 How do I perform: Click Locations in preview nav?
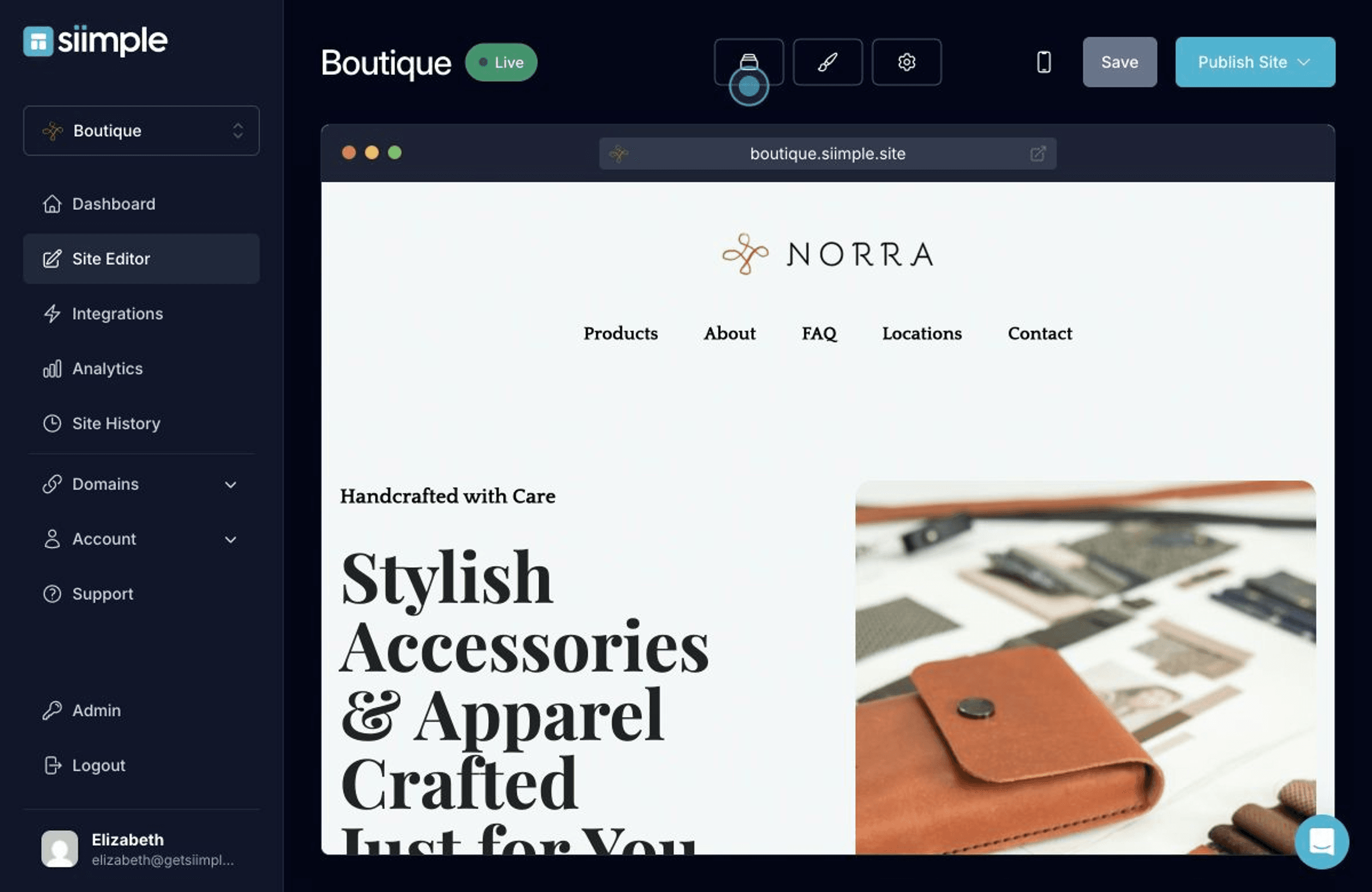click(x=922, y=333)
